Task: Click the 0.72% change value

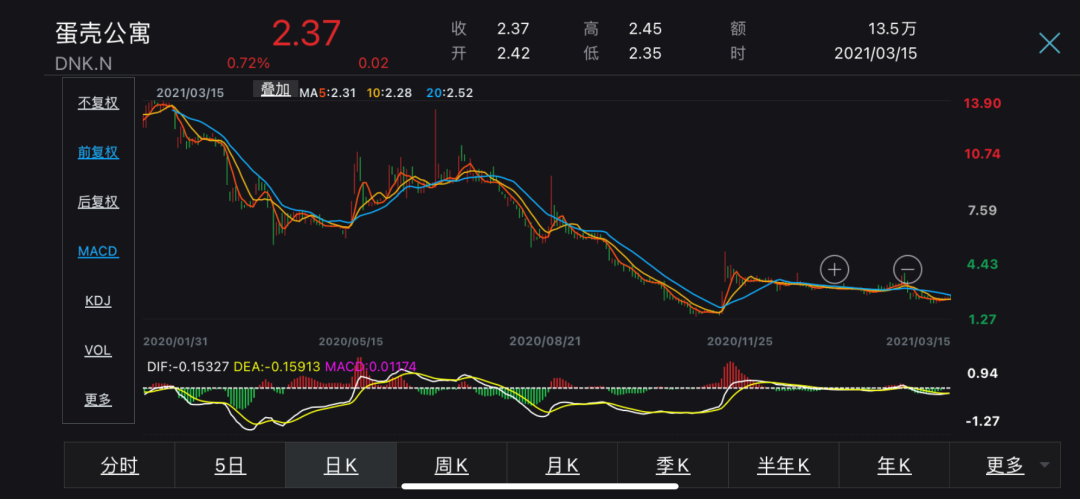Action: click(249, 63)
